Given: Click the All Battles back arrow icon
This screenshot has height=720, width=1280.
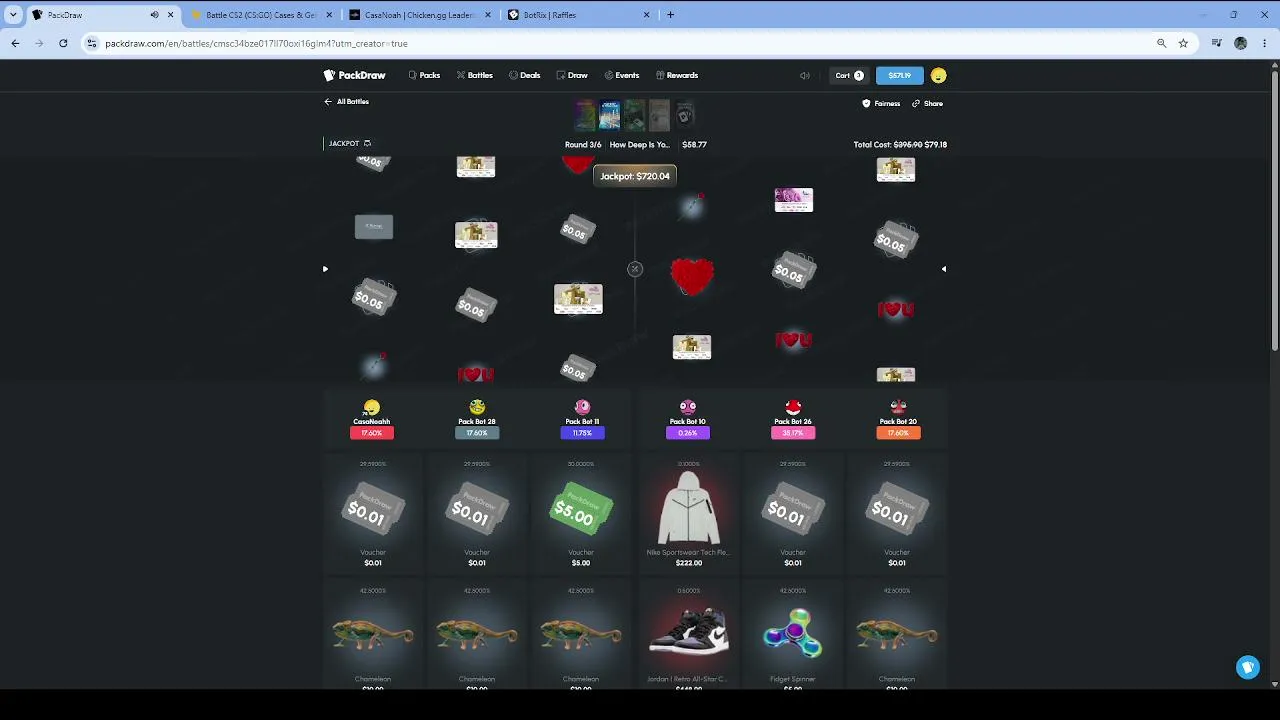Looking at the screenshot, I should [x=328, y=102].
